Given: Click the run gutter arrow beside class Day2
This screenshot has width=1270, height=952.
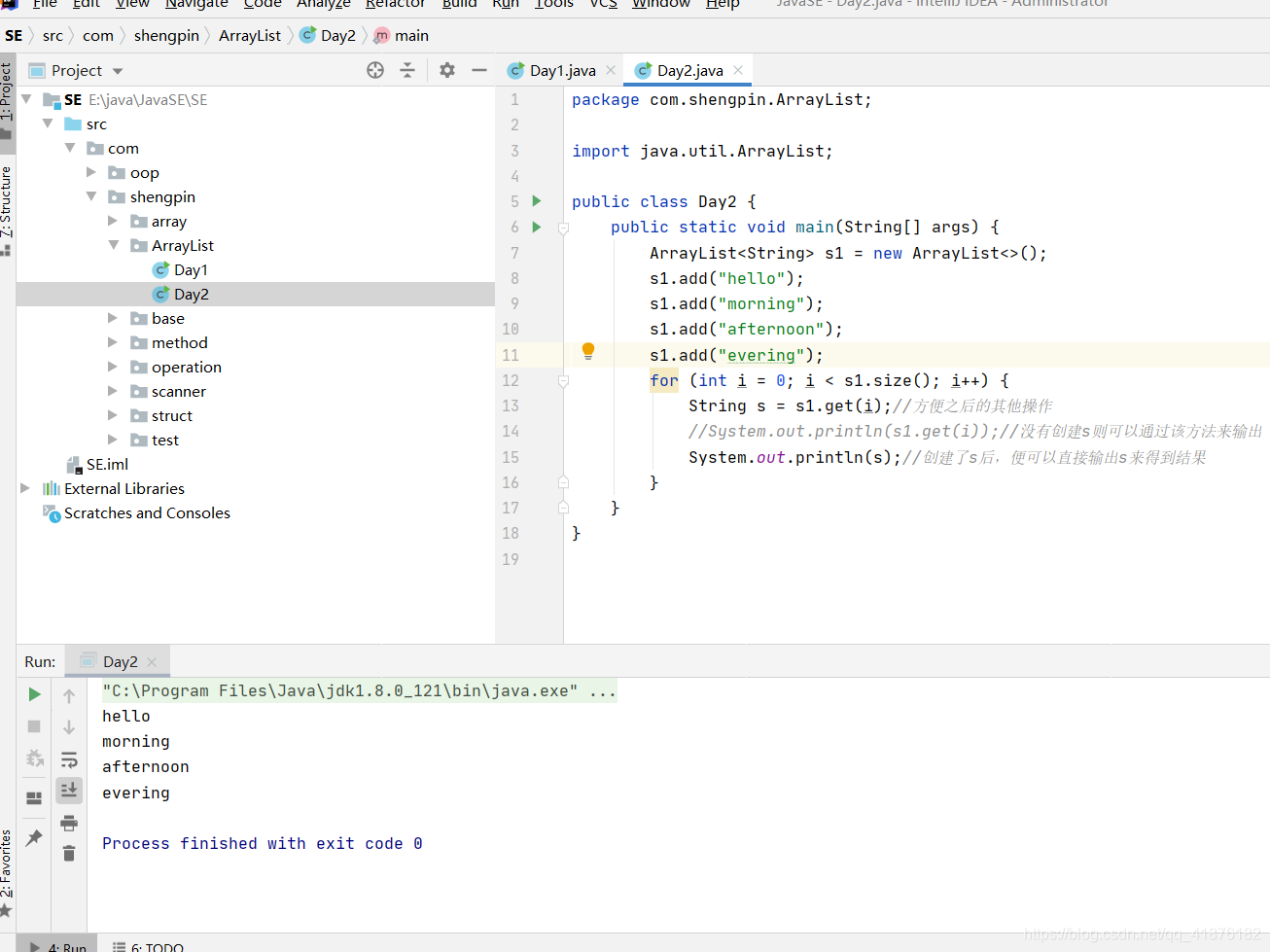Looking at the screenshot, I should [x=537, y=201].
